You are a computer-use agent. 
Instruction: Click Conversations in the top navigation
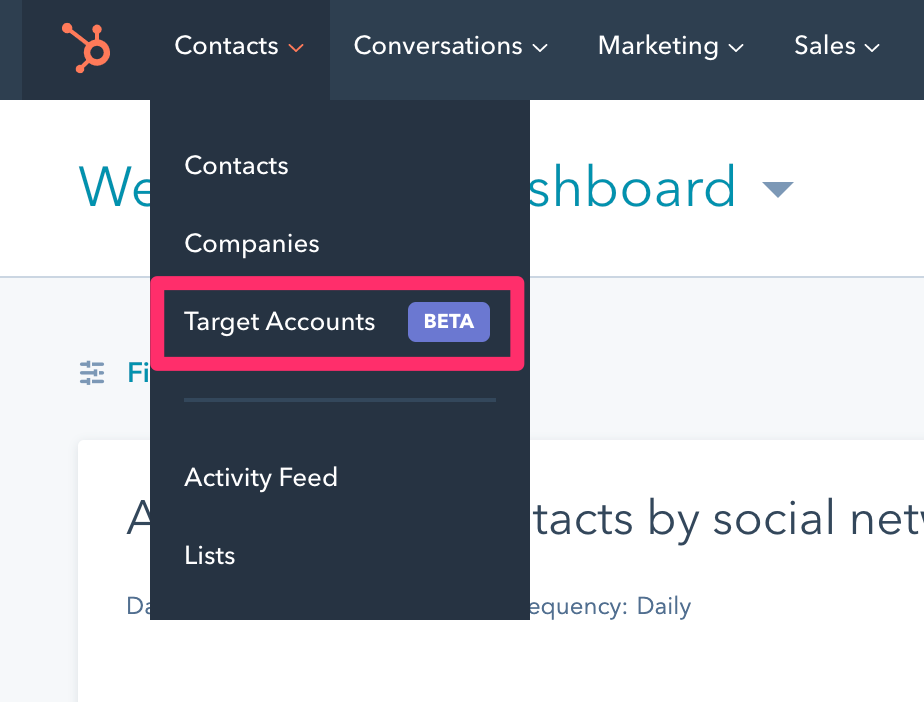437,45
